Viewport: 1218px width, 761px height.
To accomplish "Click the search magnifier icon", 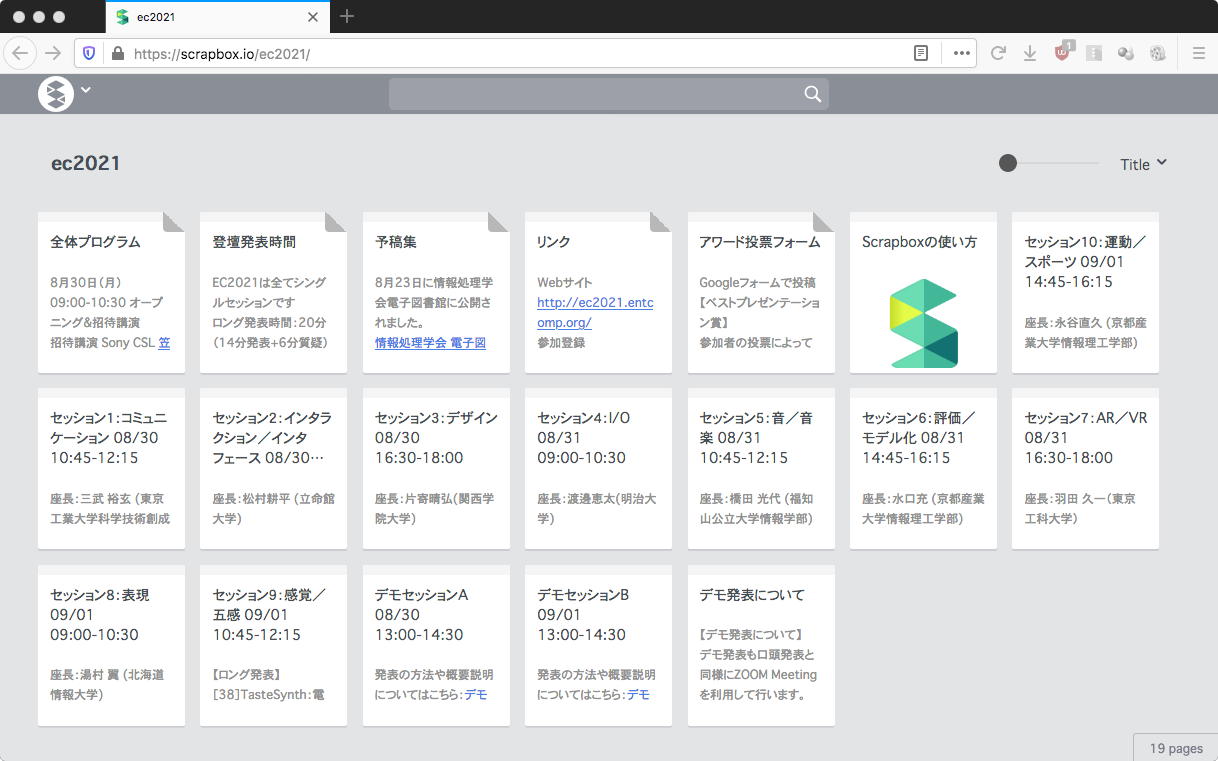I will (x=812, y=94).
